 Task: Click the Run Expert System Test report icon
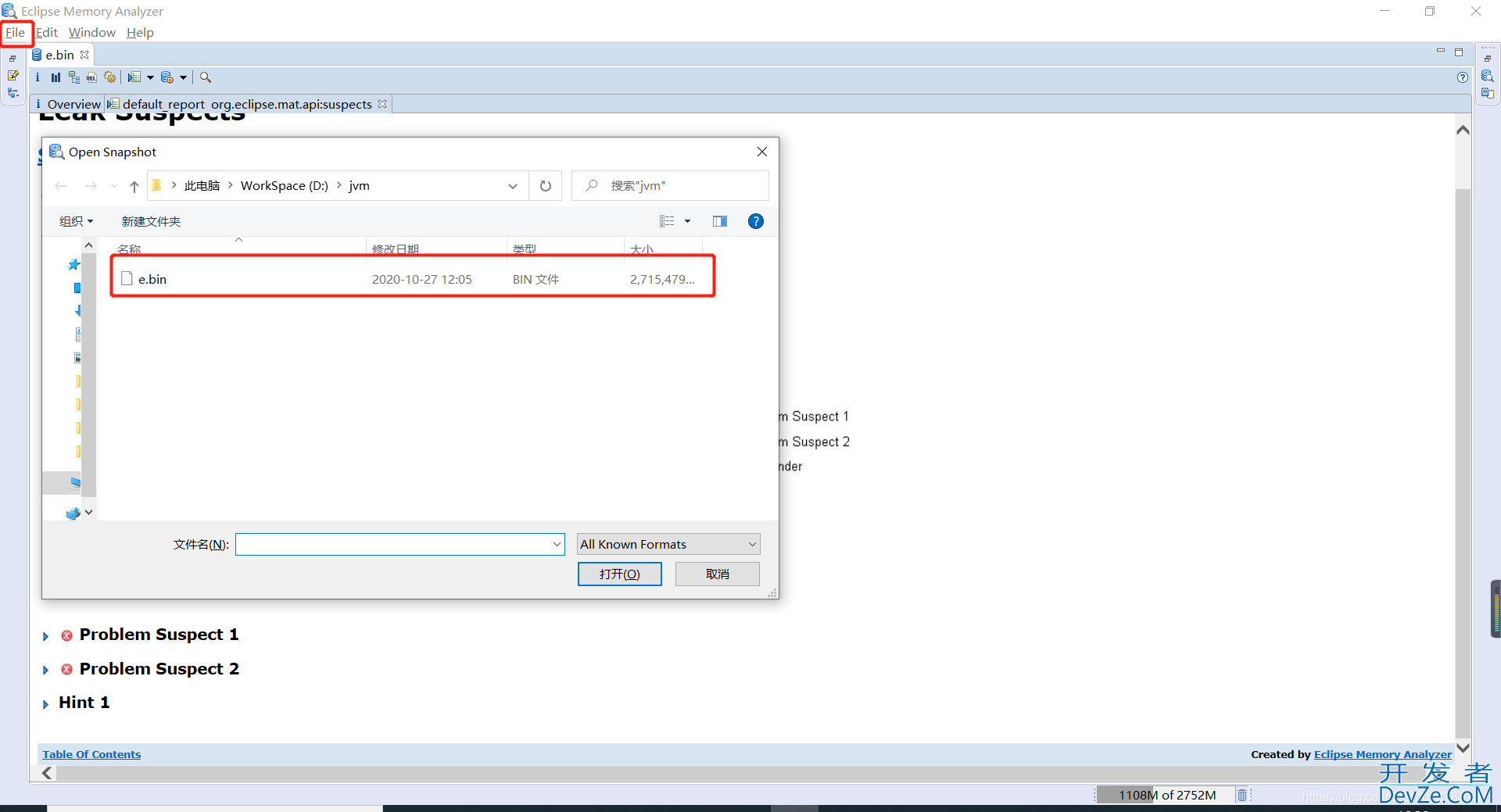coord(134,77)
